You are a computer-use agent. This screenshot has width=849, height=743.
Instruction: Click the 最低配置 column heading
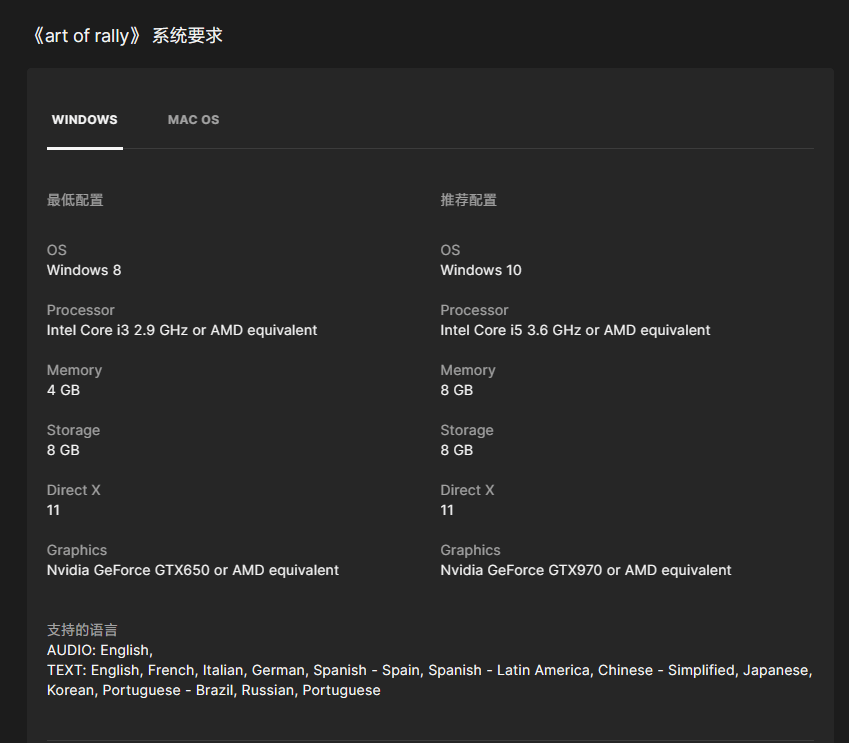click(x=75, y=200)
